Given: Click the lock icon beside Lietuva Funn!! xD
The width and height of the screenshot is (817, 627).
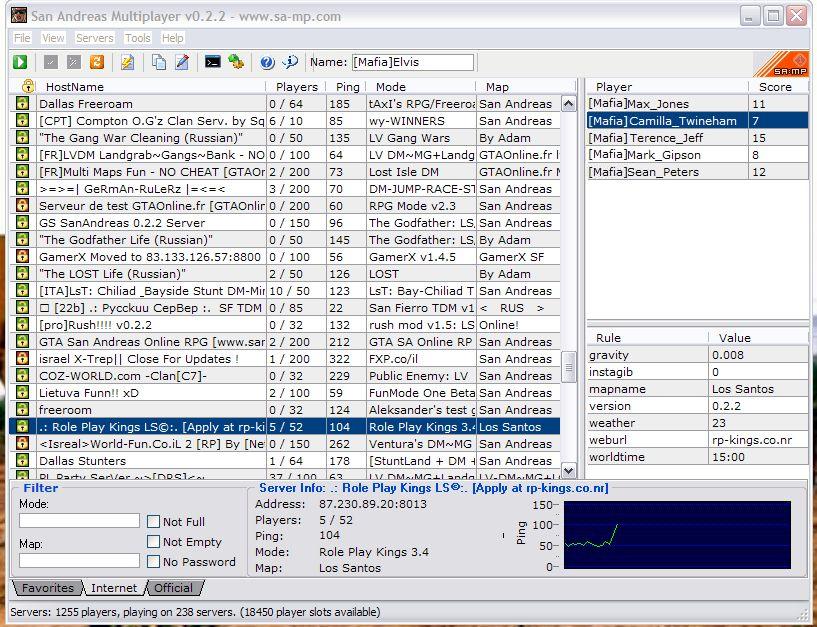Looking at the screenshot, I should [22, 392].
